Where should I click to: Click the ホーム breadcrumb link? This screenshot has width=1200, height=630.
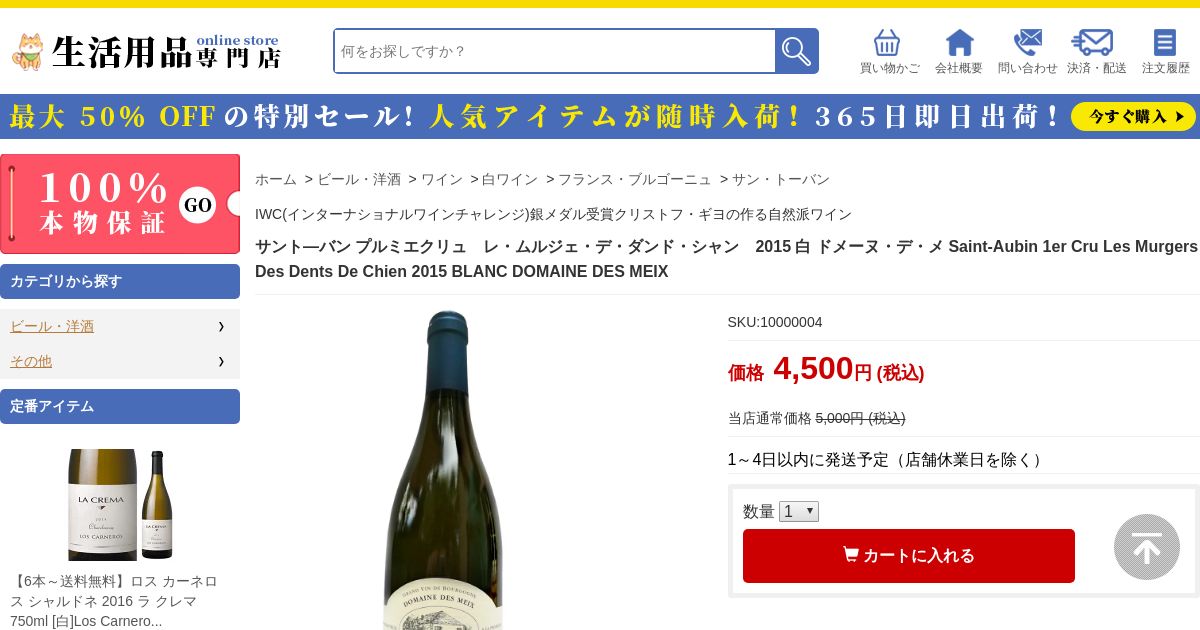276,179
